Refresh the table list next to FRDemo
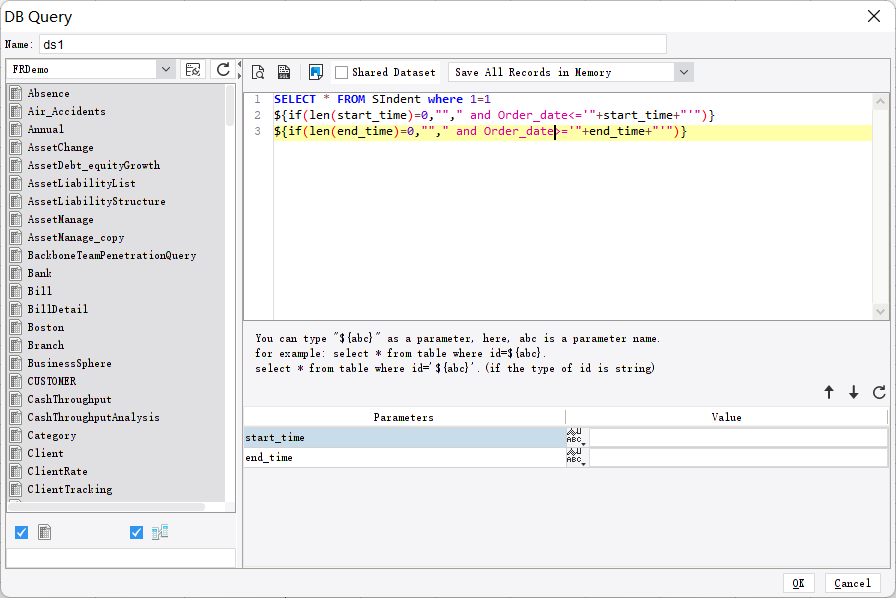The width and height of the screenshot is (896, 598). 223,70
